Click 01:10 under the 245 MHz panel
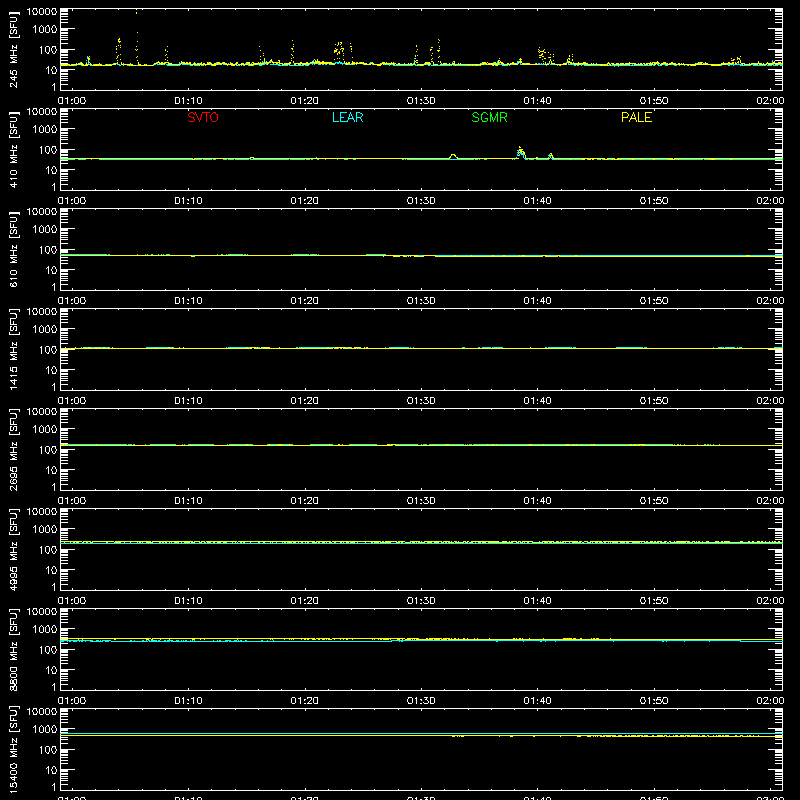 coord(188,101)
